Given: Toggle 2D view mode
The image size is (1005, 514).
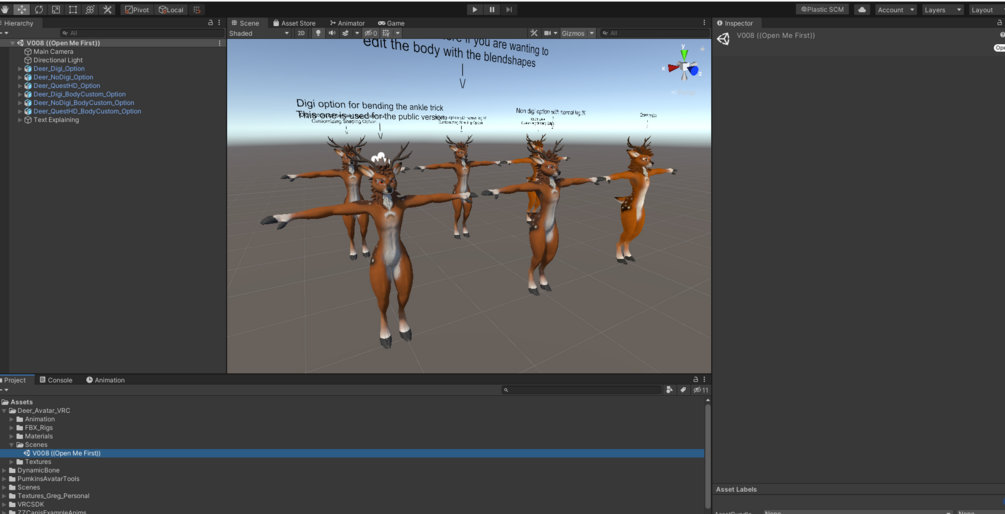Looking at the screenshot, I should (301, 33).
